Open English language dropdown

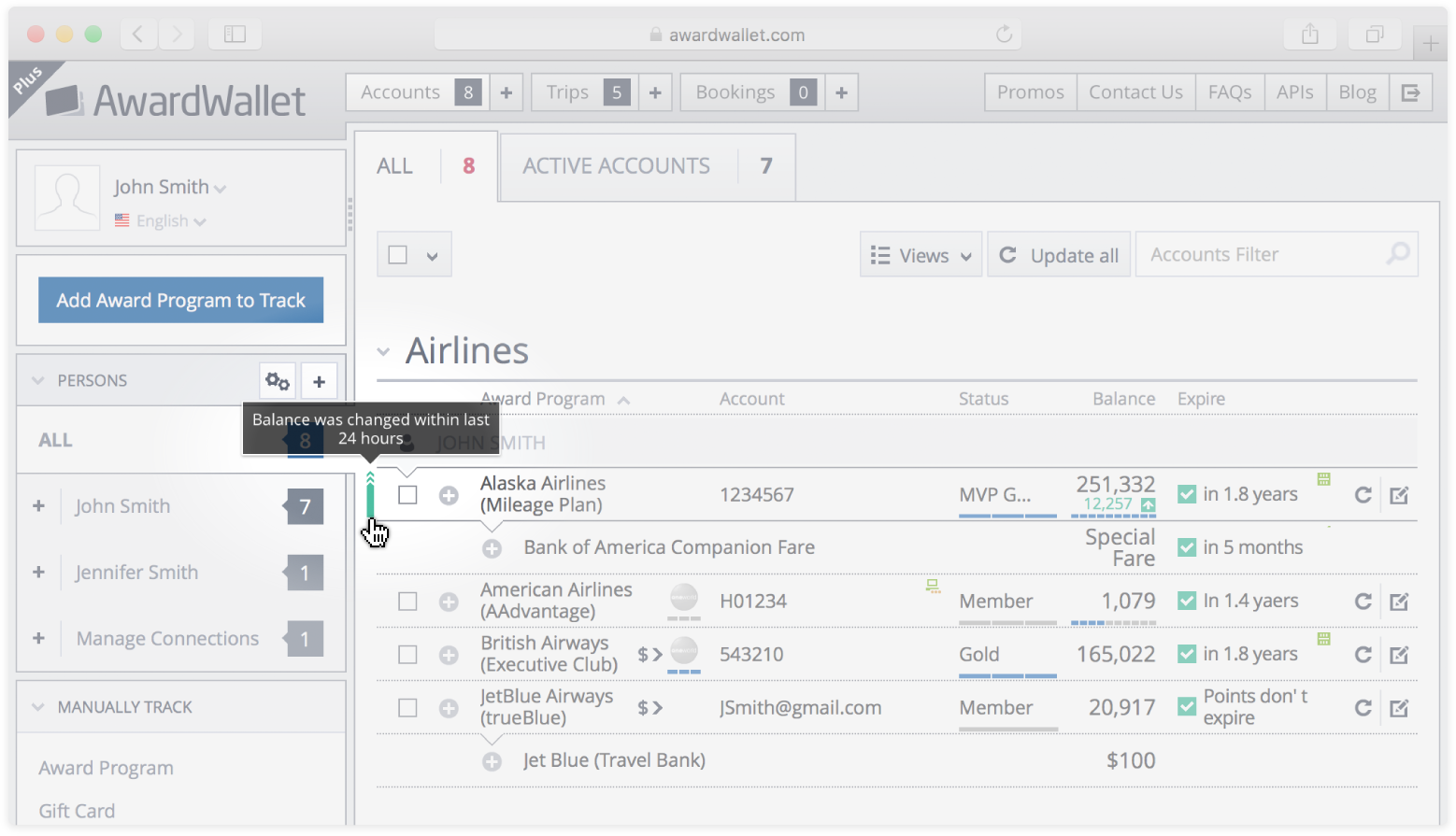[161, 221]
